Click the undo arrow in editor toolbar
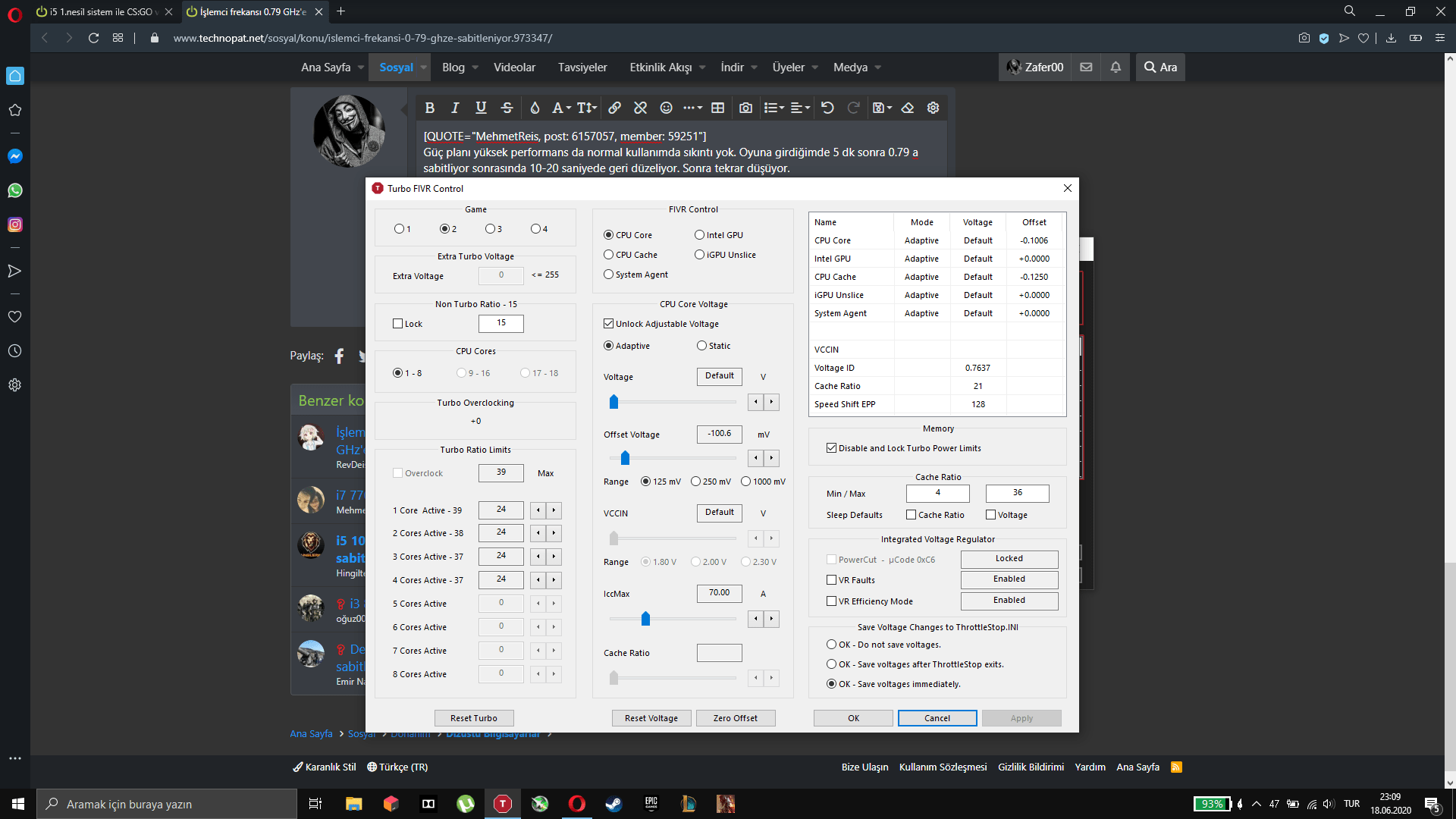 [827, 108]
